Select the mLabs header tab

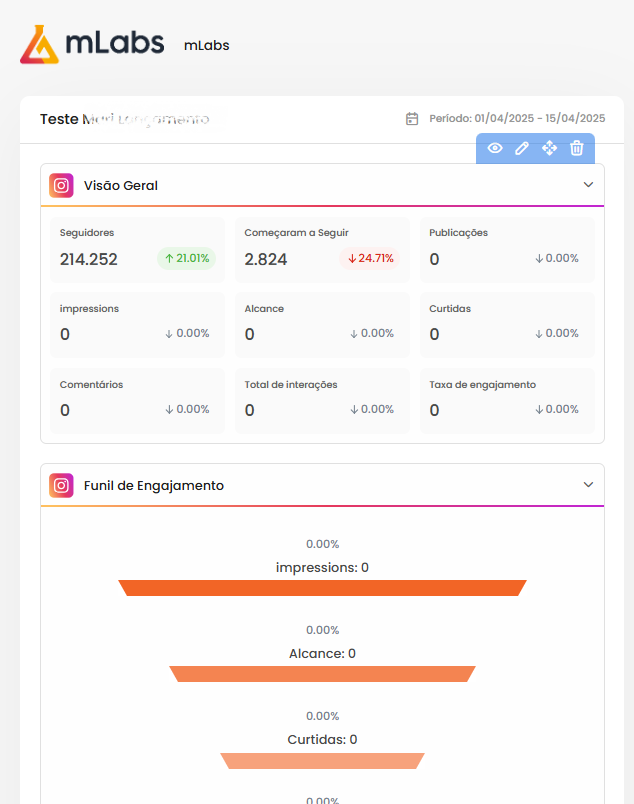pyautogui.click(x=206, y=45)
